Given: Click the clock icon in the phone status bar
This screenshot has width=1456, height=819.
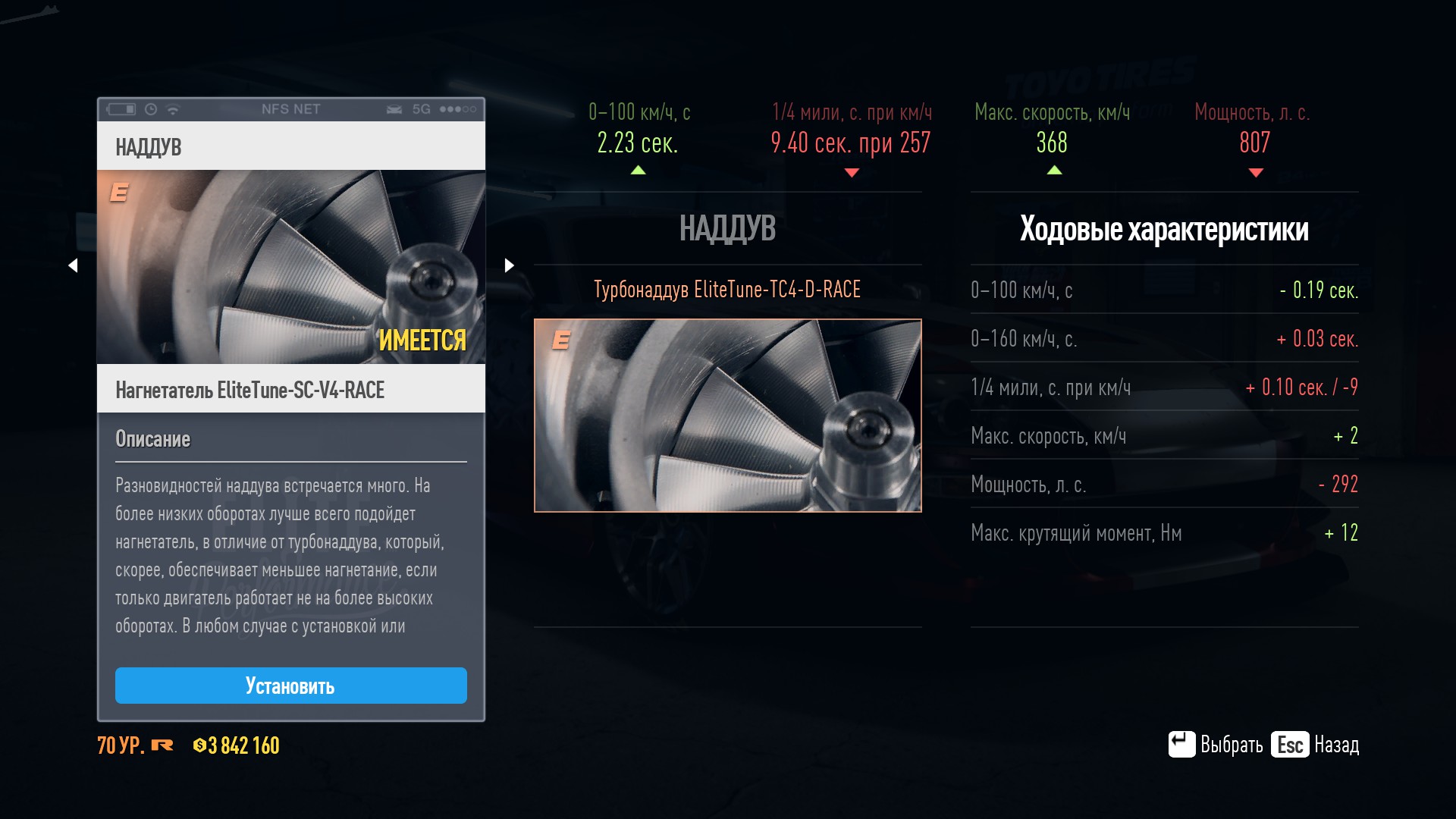Looking at the screenshot, I should click(x=151, y=109).
